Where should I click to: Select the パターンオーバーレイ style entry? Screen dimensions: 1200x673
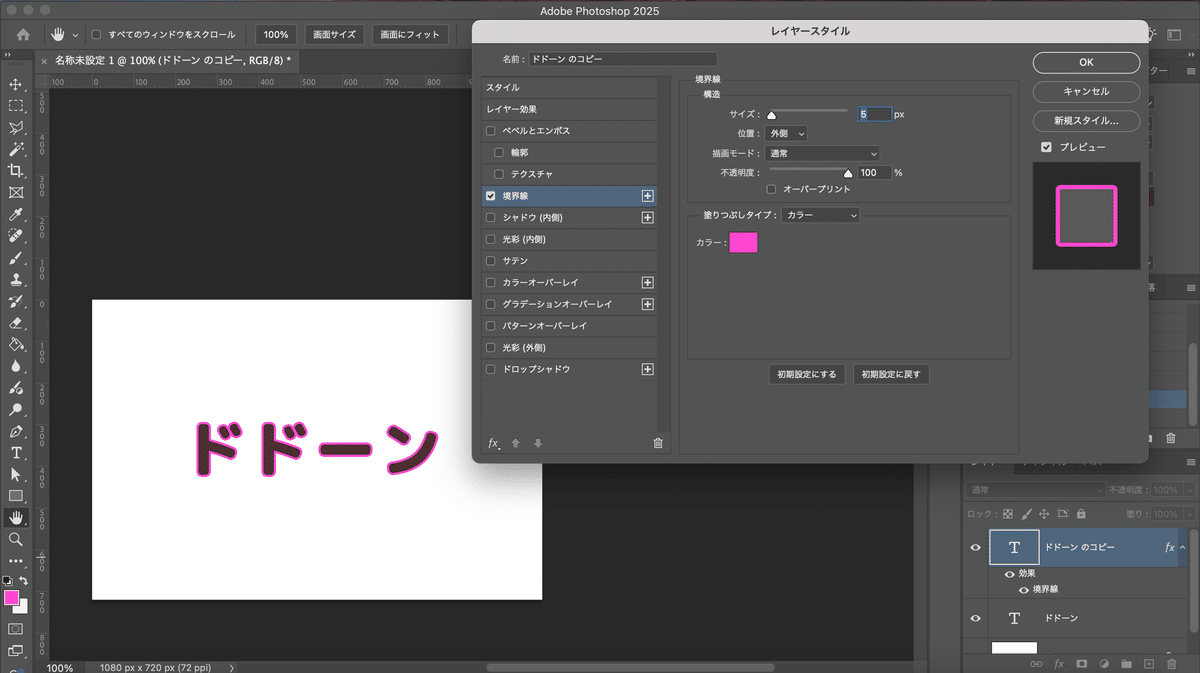click(x=569, y=326)
